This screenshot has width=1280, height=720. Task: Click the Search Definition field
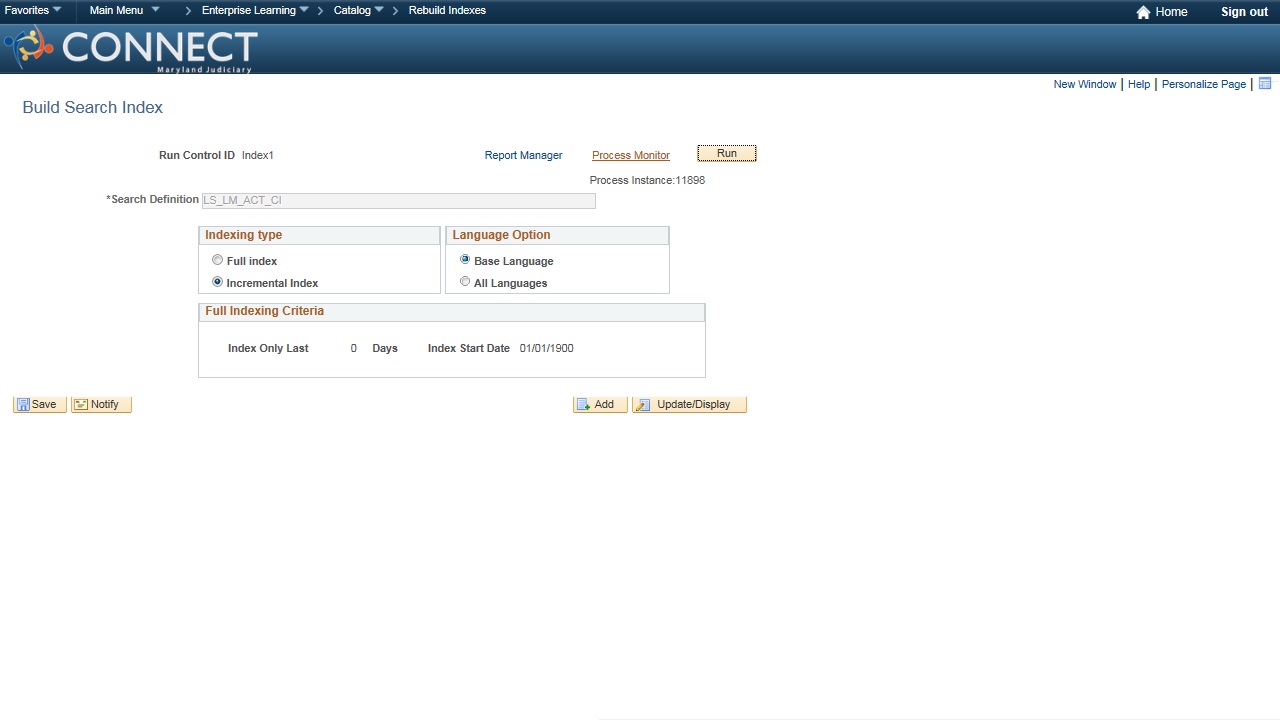pyautogui.click(x=398, y=200)
